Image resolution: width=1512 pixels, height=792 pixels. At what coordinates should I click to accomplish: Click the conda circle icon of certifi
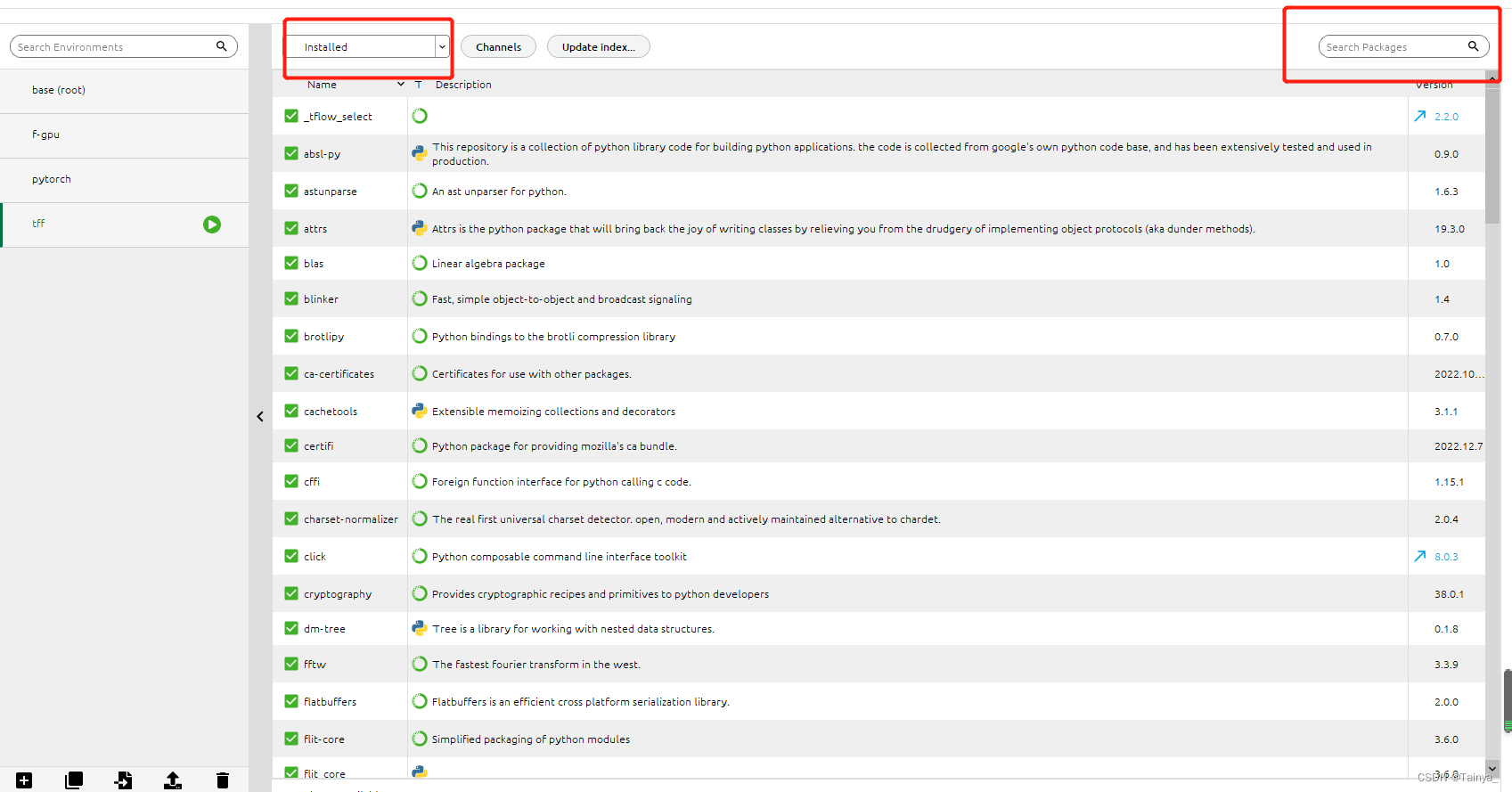point(420,445)
